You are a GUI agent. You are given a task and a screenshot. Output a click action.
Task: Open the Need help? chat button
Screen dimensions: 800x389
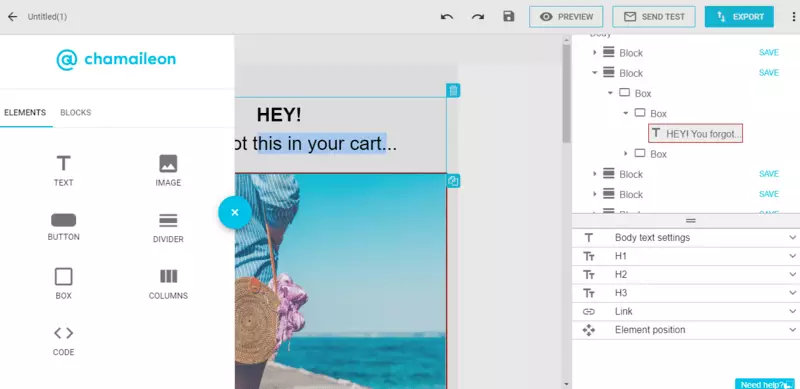coord(764,384)
